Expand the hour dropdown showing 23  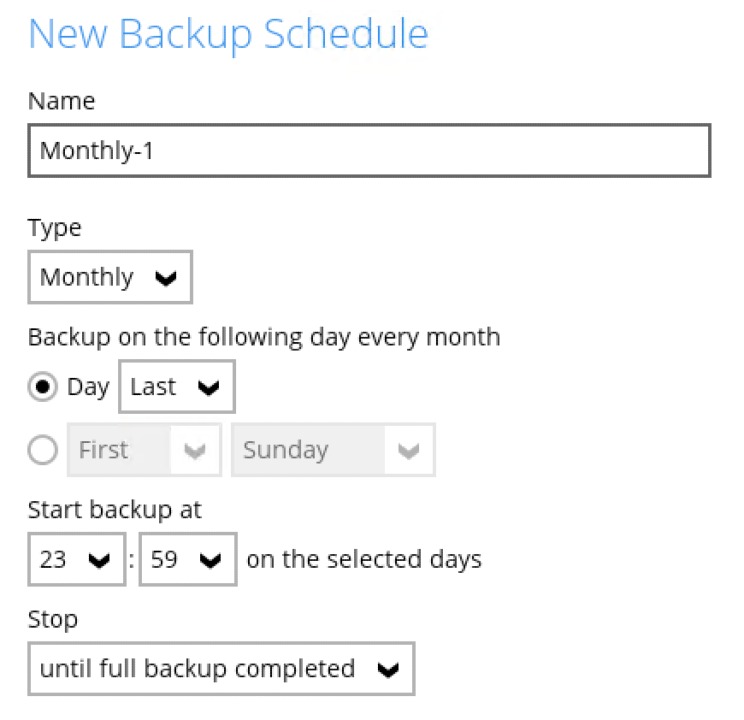77,559
